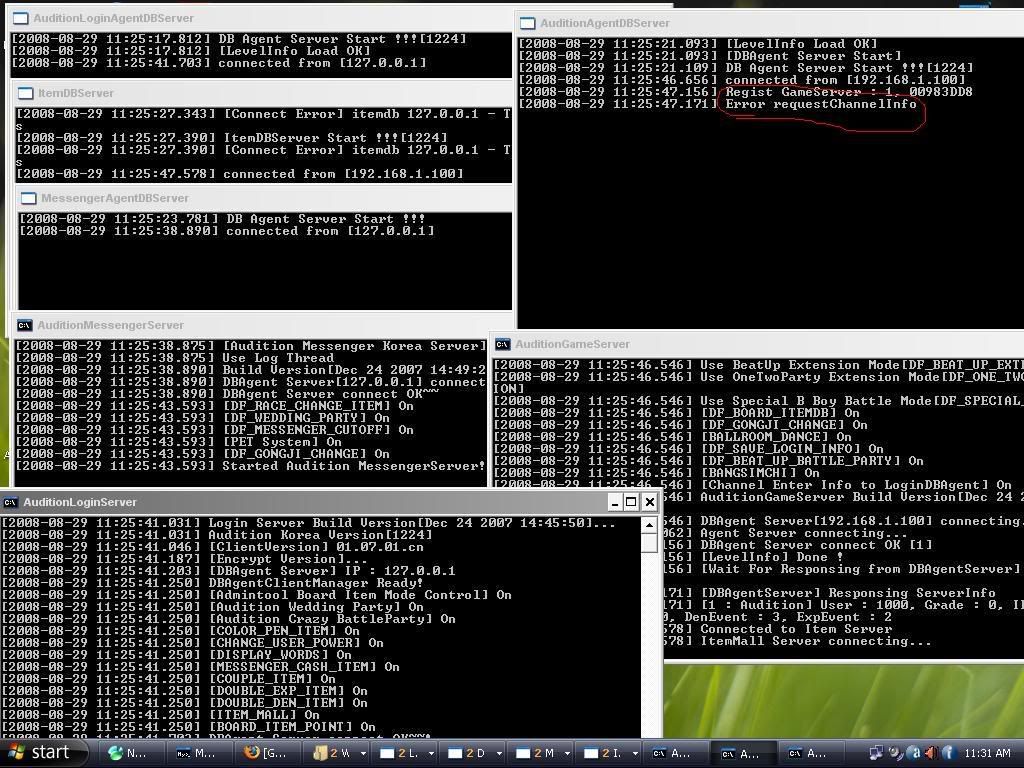Image resolution: width=1024 pixels, height=768 pixels.
Task: Expand the '2 W' grouped taskbar dropdown
Action: [363, 753]
